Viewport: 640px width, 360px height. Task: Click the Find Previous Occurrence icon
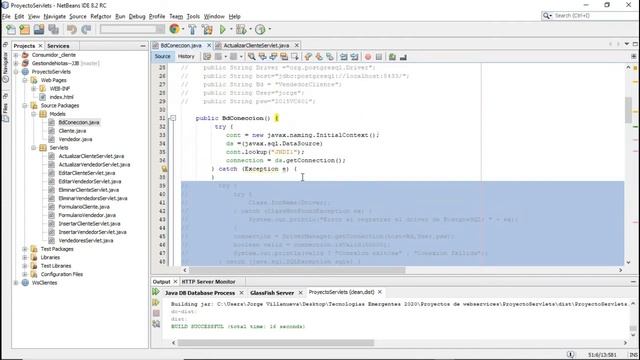[x=262, y=57]
